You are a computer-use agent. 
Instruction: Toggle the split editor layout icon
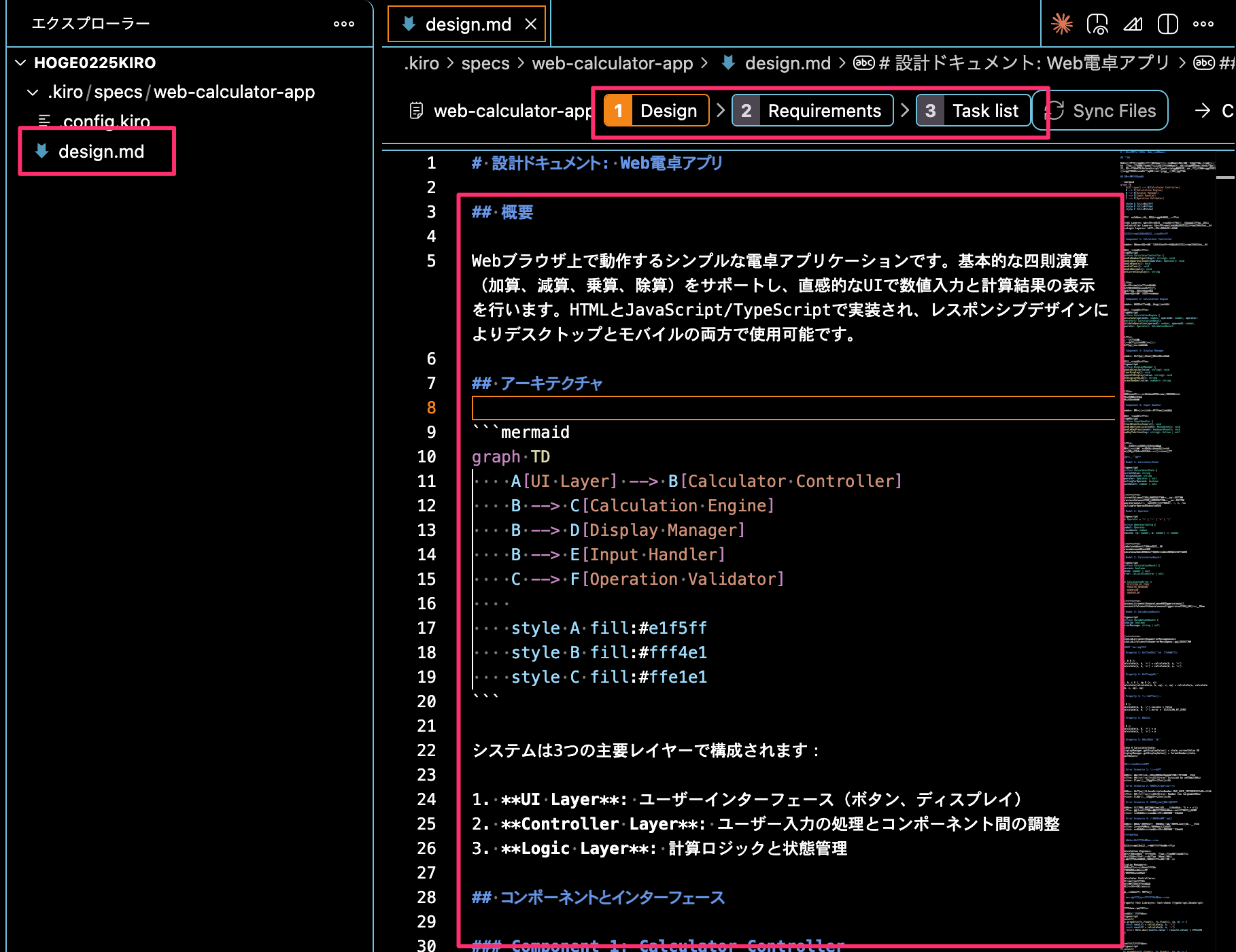[x=1167, y=24]
